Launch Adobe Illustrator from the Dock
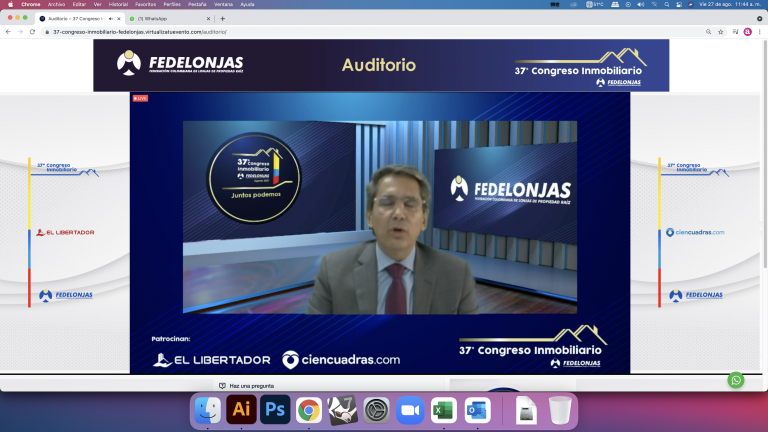768x432 pixels. click(241, 409)
